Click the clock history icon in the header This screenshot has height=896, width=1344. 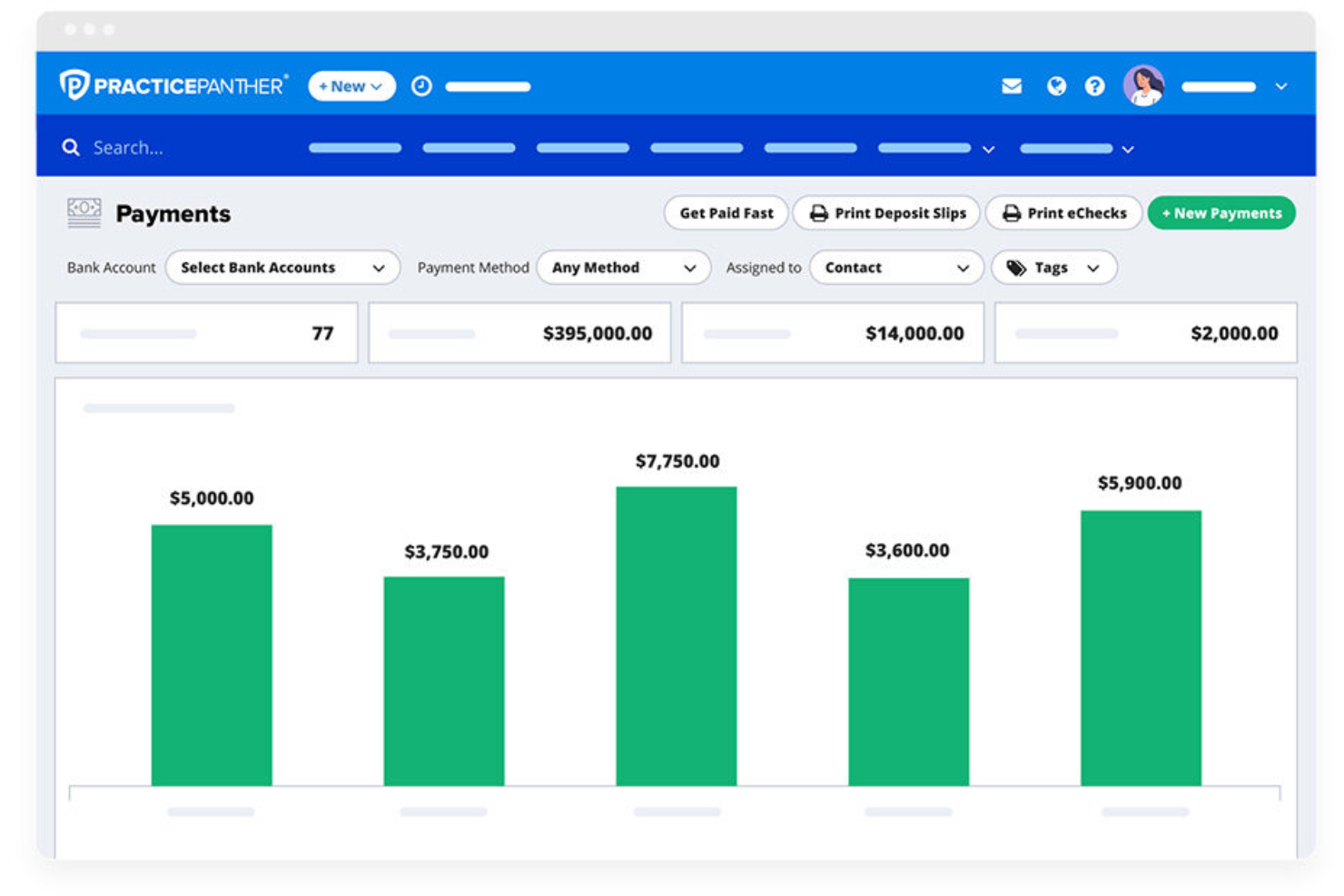[x=421, y=86]
